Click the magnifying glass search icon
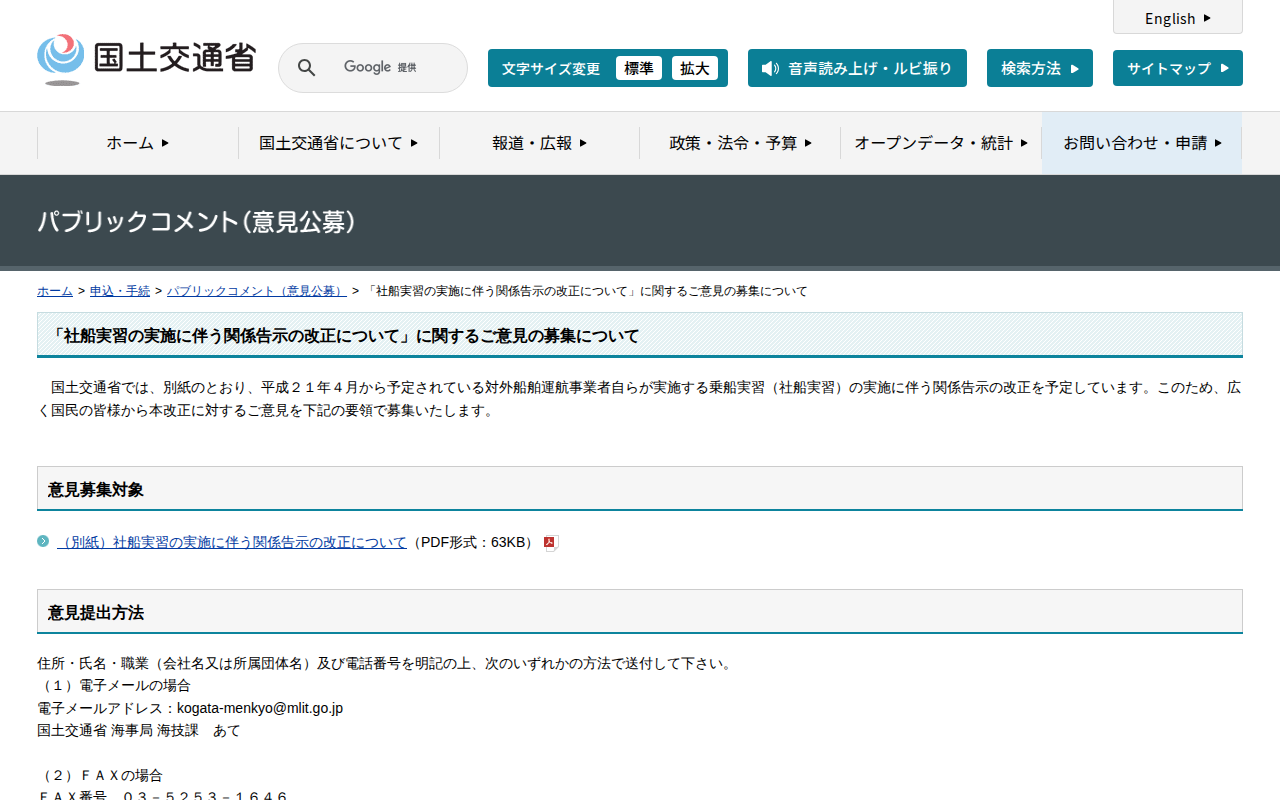The image size is (1280, 800). click(307, 68)
